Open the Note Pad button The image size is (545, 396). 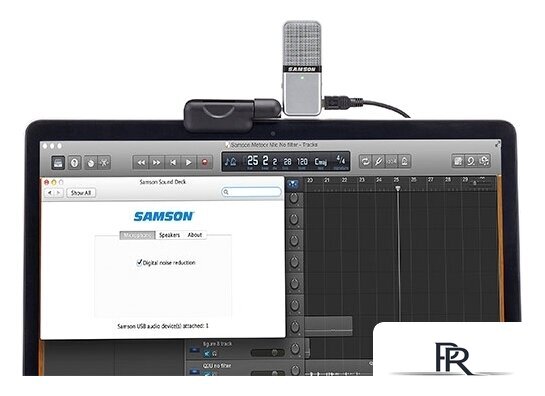click(458, 161)
